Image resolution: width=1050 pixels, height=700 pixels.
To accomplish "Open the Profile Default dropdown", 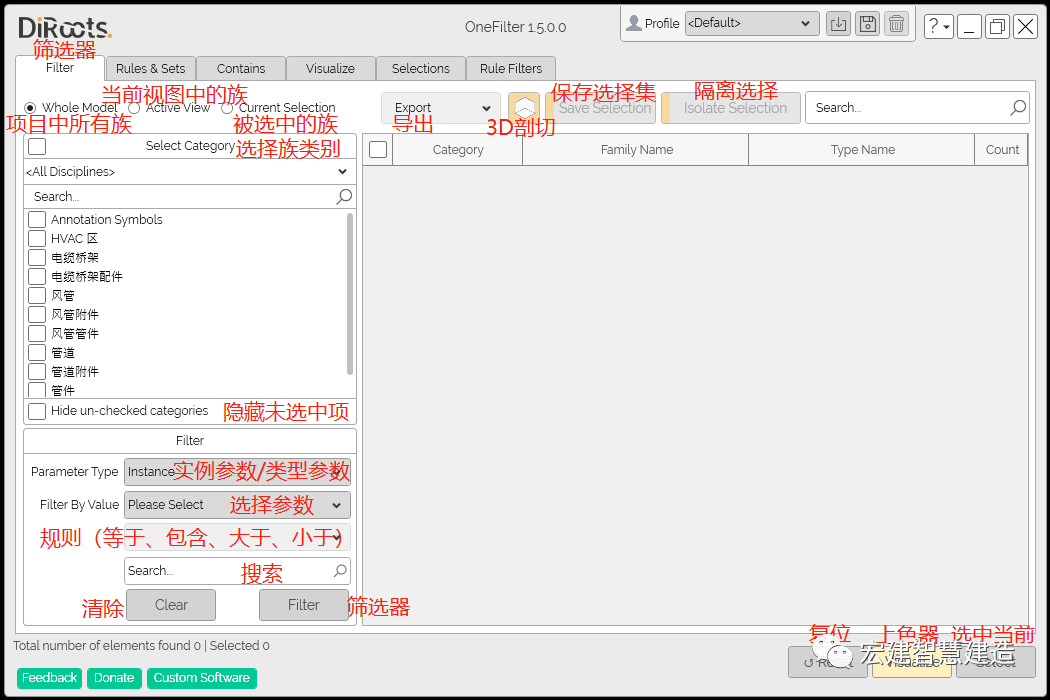I will (751, 23).
